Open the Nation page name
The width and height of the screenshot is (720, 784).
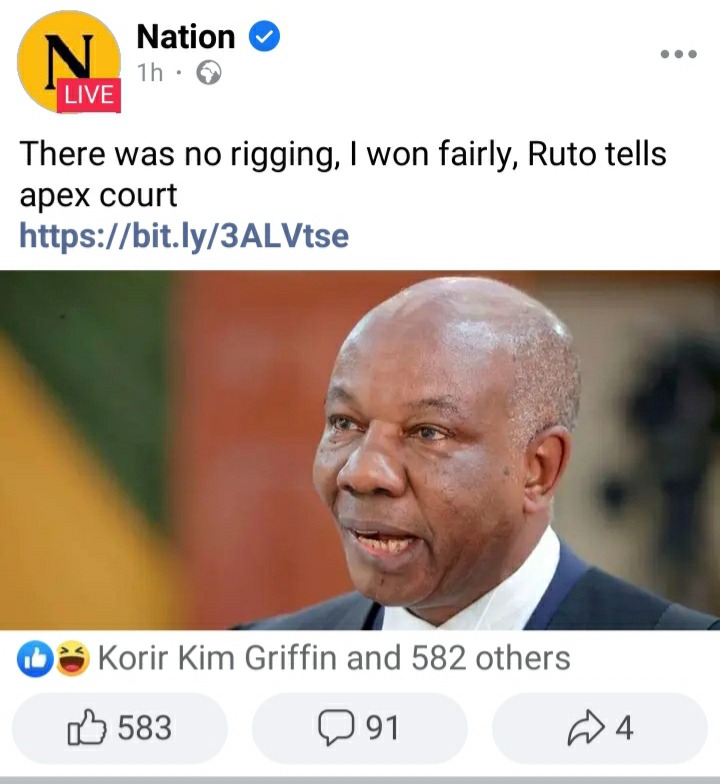(x=186, y=37)
